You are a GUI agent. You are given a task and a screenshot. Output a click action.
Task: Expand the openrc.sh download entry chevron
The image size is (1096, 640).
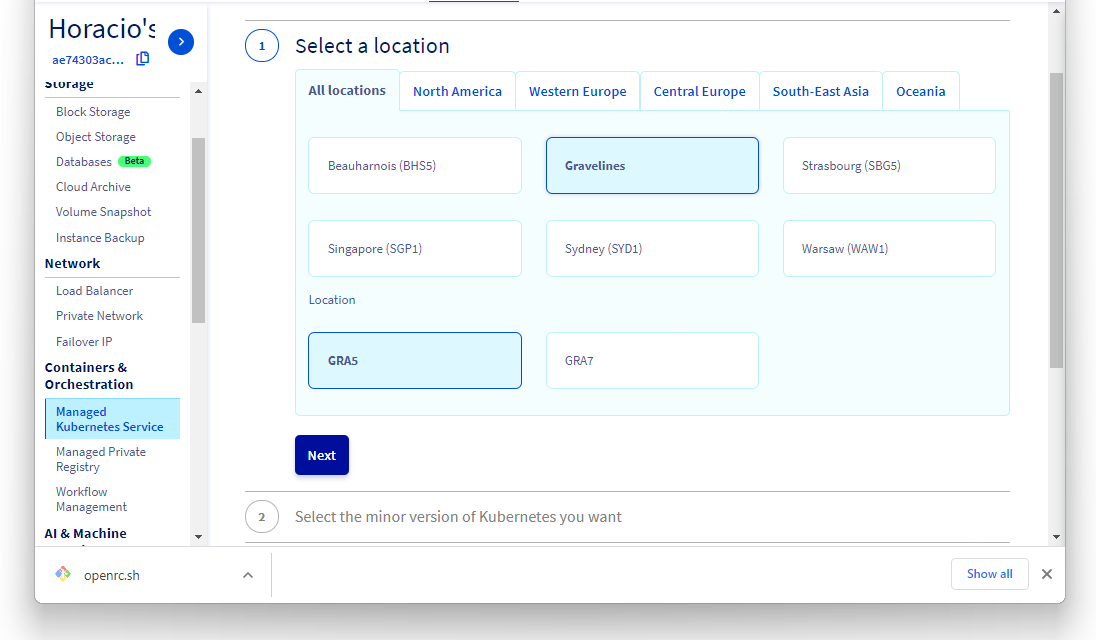tap(247, 575)
